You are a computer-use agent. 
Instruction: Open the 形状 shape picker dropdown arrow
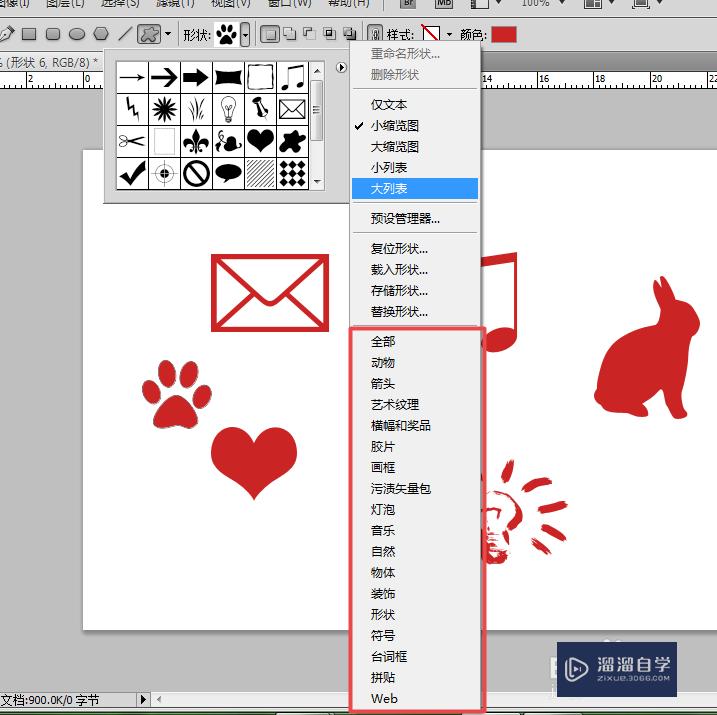tap(245, 35)
